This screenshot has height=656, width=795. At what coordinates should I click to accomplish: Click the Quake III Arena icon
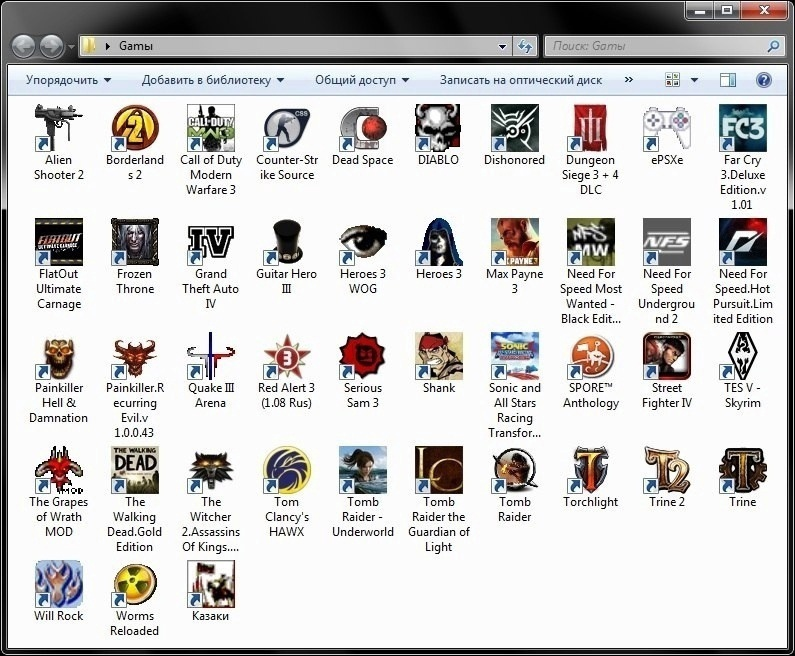click(x=210, y=356)
